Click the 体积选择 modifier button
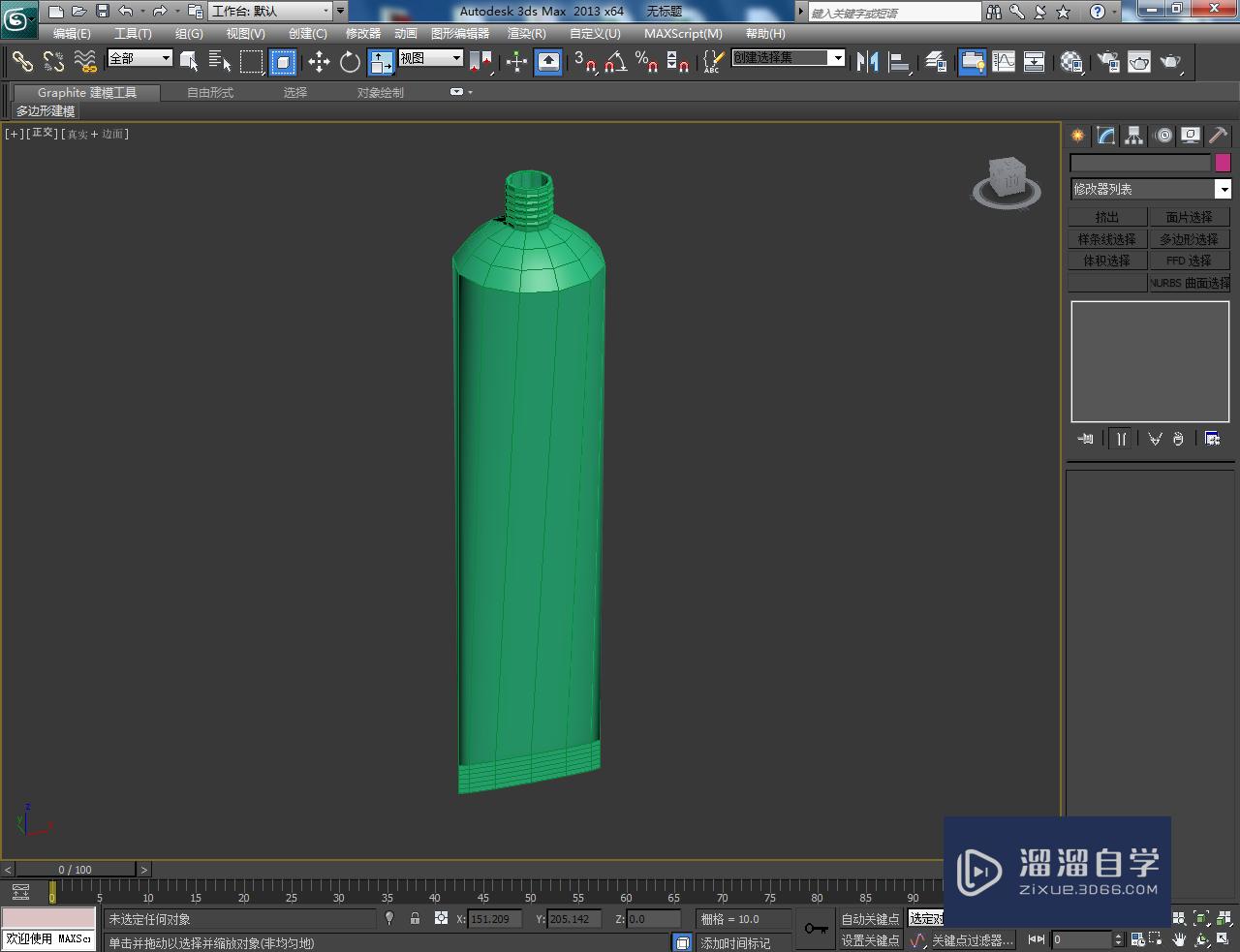Screen dimensions: 1240x952 tap(1107, 261)
